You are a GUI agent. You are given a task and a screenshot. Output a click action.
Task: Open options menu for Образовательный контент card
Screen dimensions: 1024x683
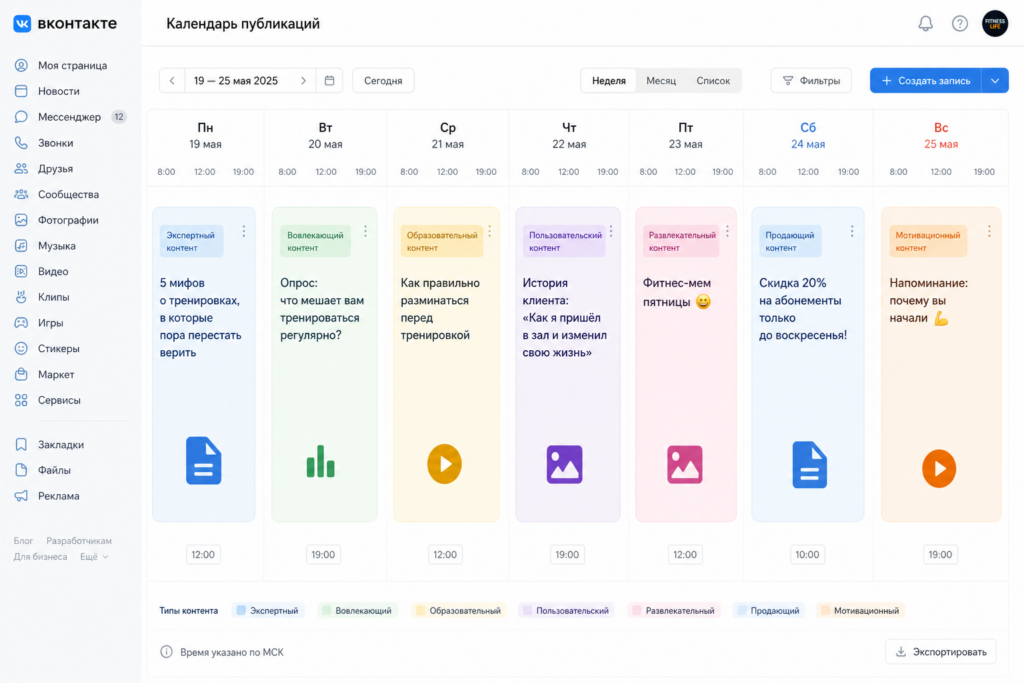[x=489, y=231]
